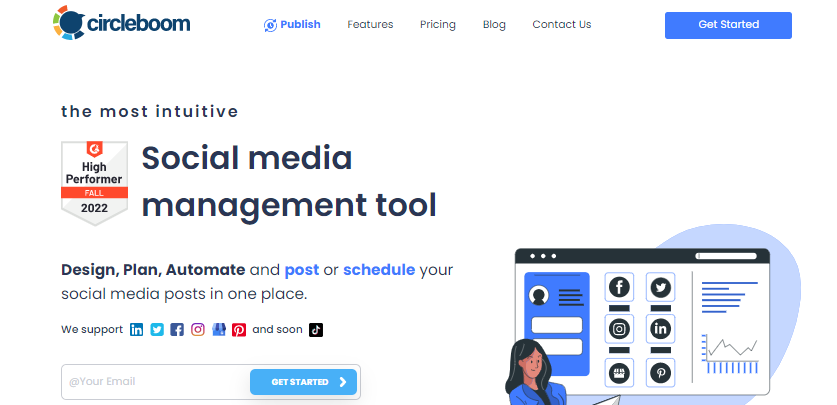Click the G2 High Performer Fall 2022 badge
837x405 pixels.
(94, 183)
